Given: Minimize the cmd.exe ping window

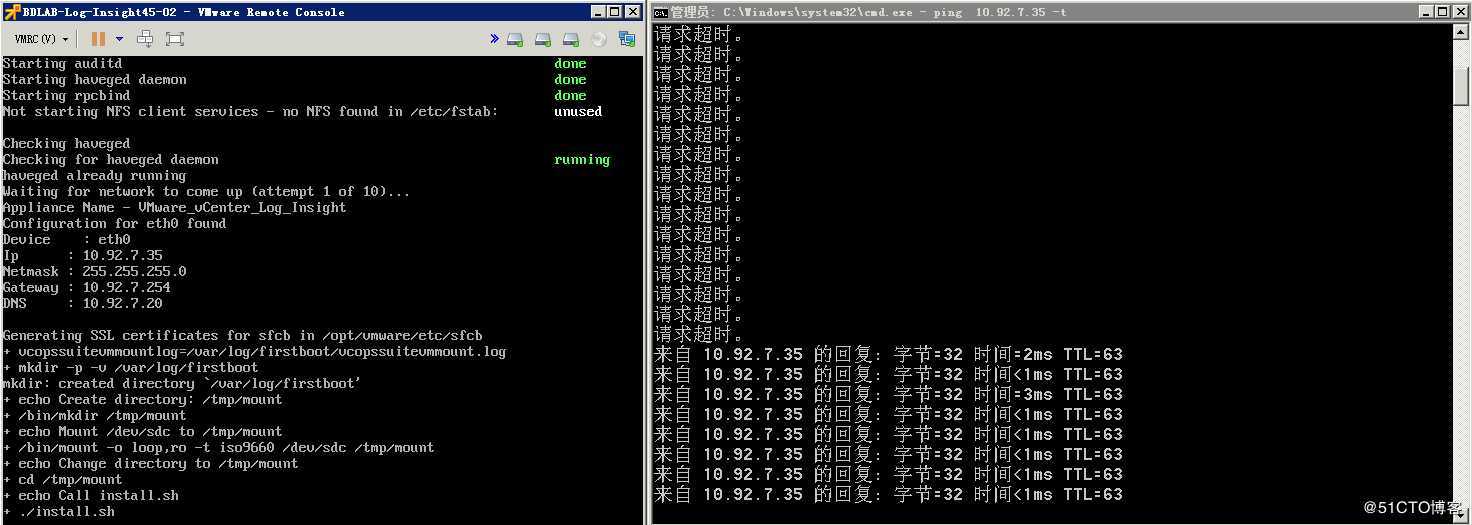Looking at the screenshot, I should pos(1424,12).
